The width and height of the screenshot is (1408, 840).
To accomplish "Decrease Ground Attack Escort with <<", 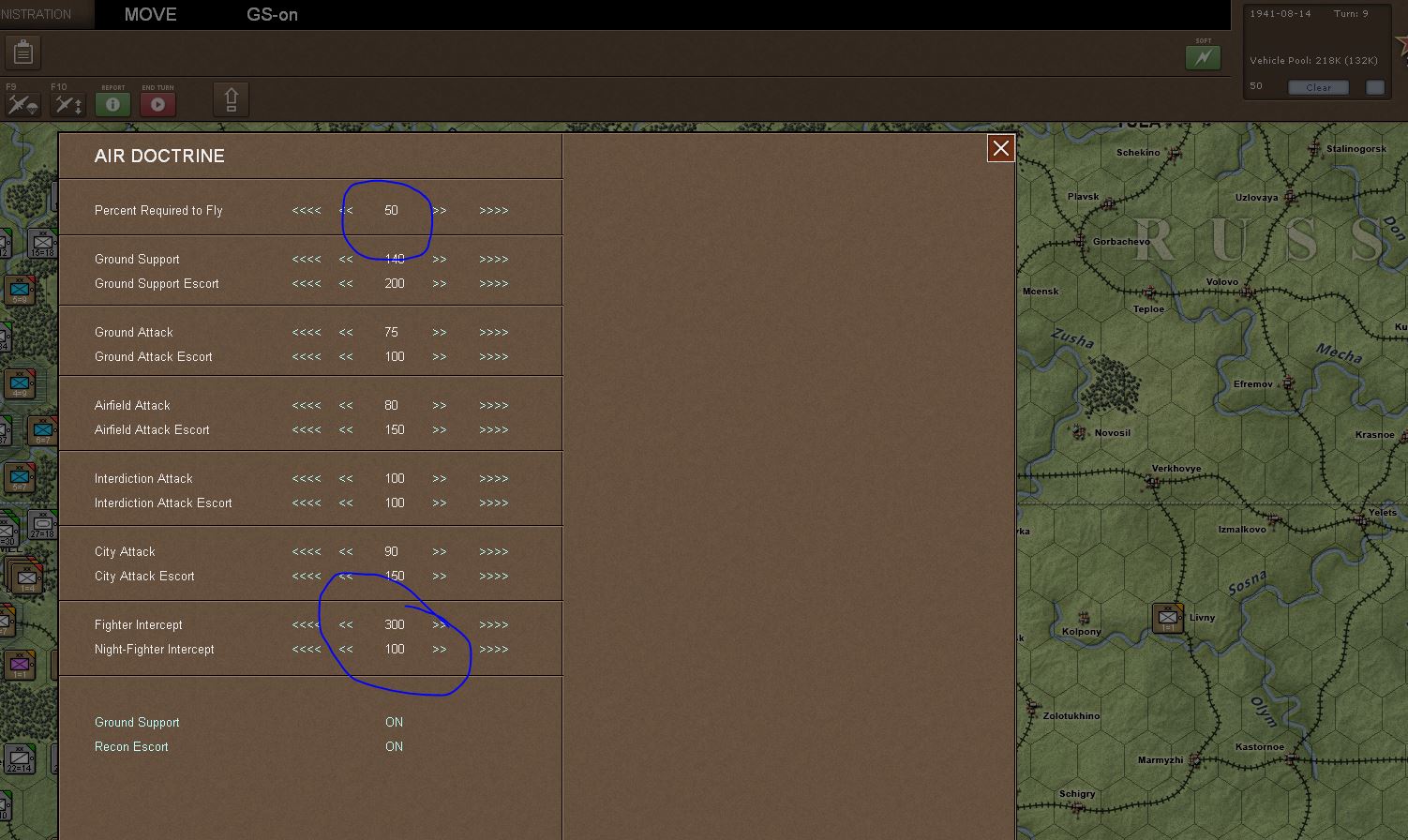I will [346, 356].
